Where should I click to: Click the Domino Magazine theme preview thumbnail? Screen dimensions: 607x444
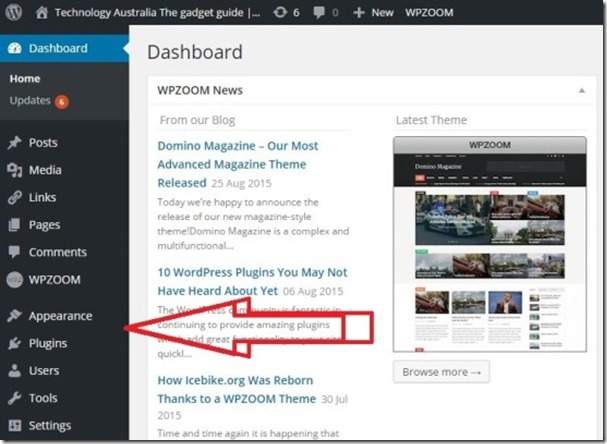(x=490, y=244)
